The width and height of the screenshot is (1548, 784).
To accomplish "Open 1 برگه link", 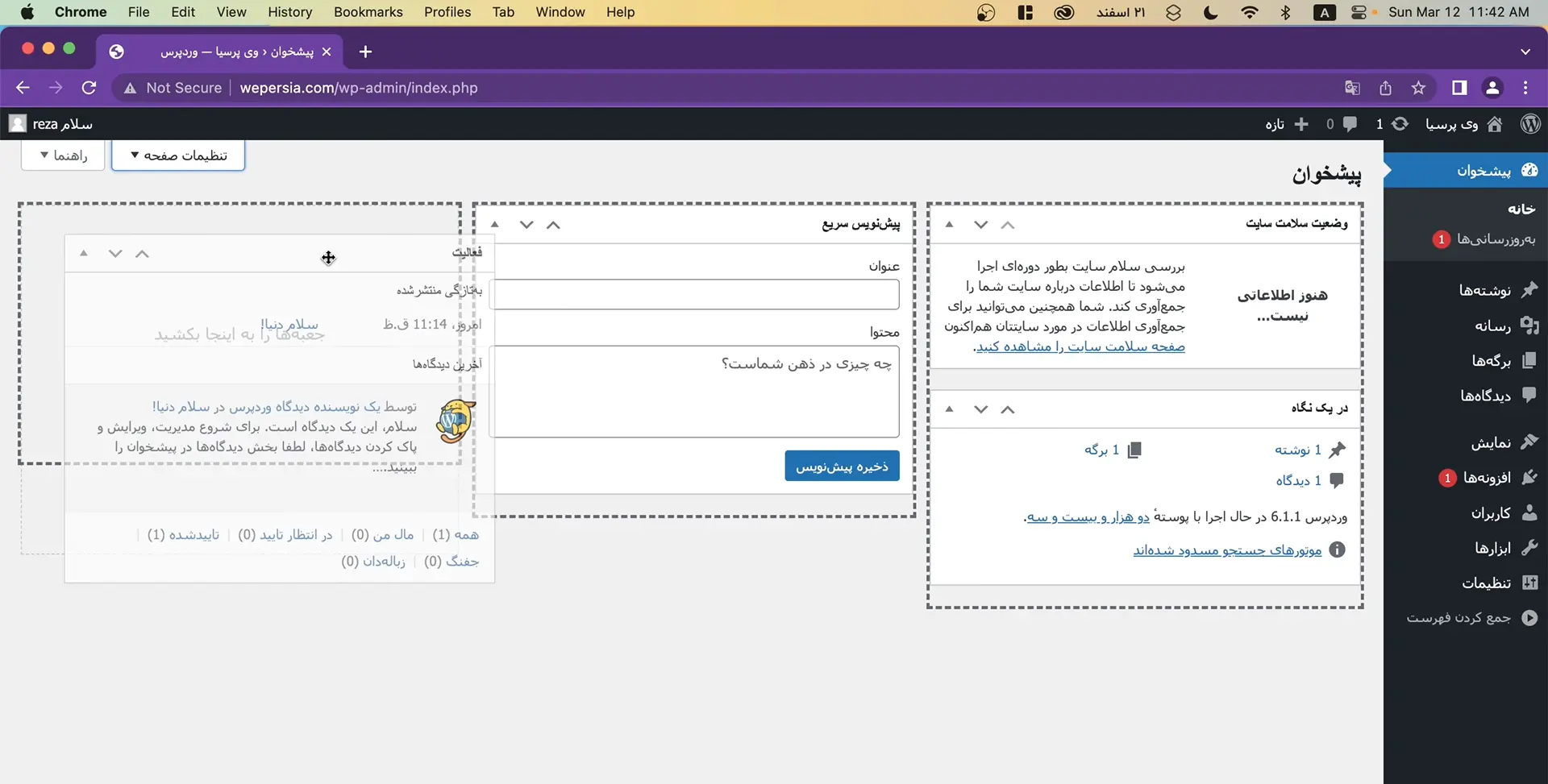I will point(1101,450).
